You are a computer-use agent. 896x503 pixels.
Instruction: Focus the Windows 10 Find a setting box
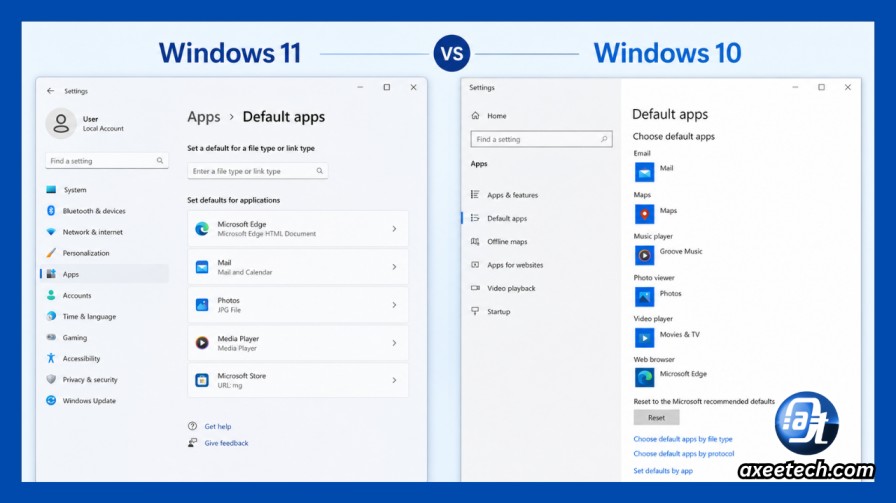coord(541,139)
